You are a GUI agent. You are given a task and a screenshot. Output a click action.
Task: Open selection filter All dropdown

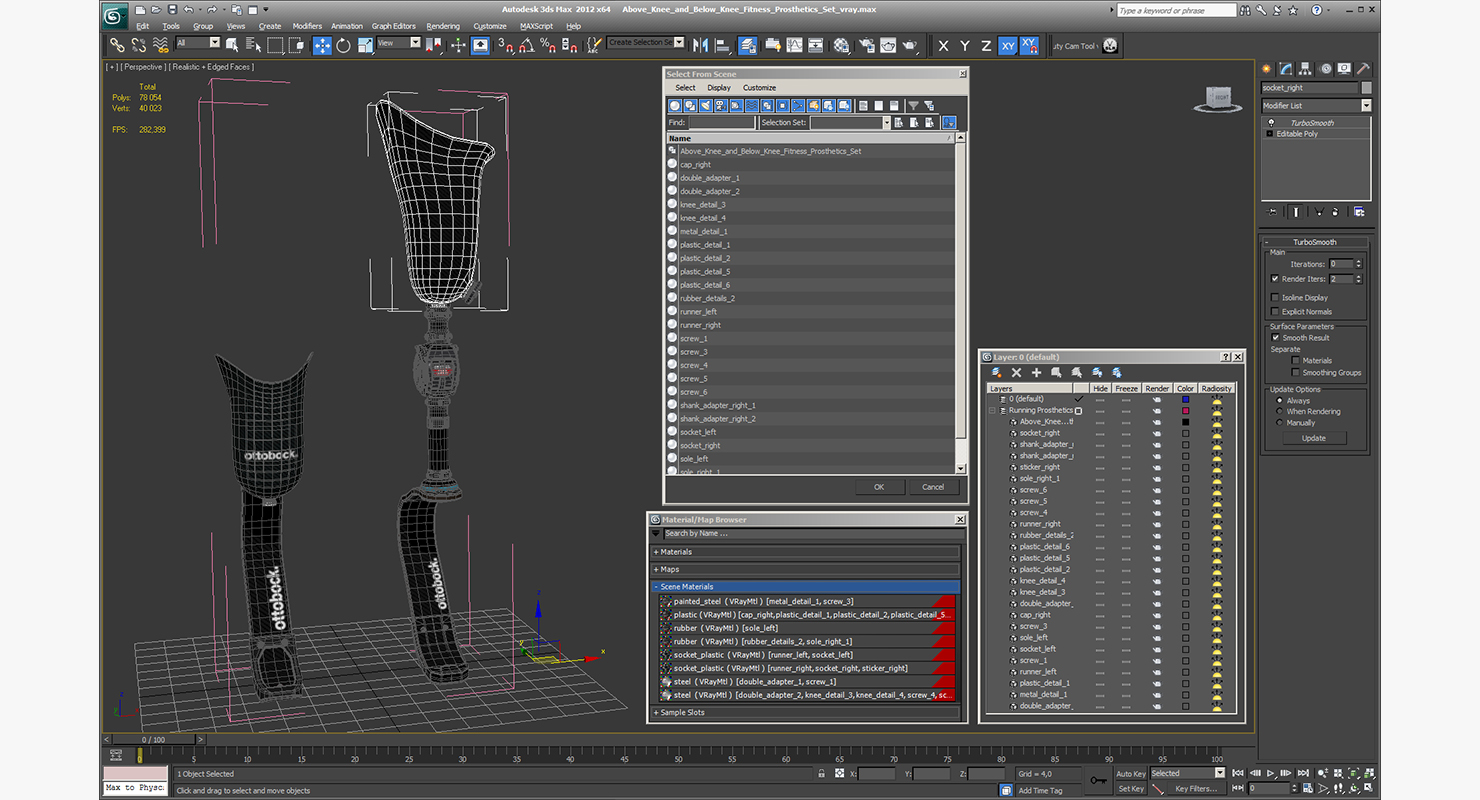point(198,43)
